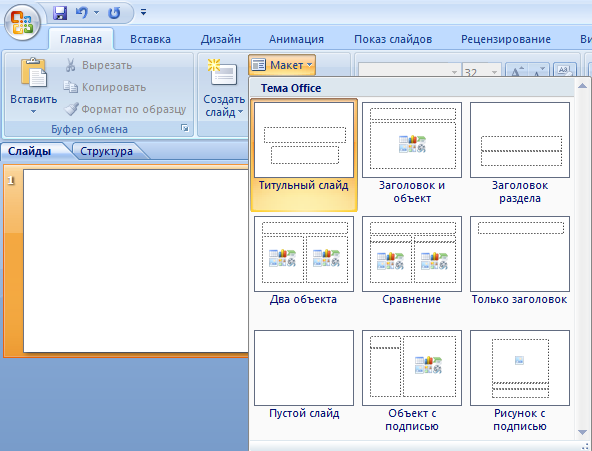This screenshot has height=451, width=592.
Task: Open the Clipboard dialog launcher
Action: coord(185,128)
